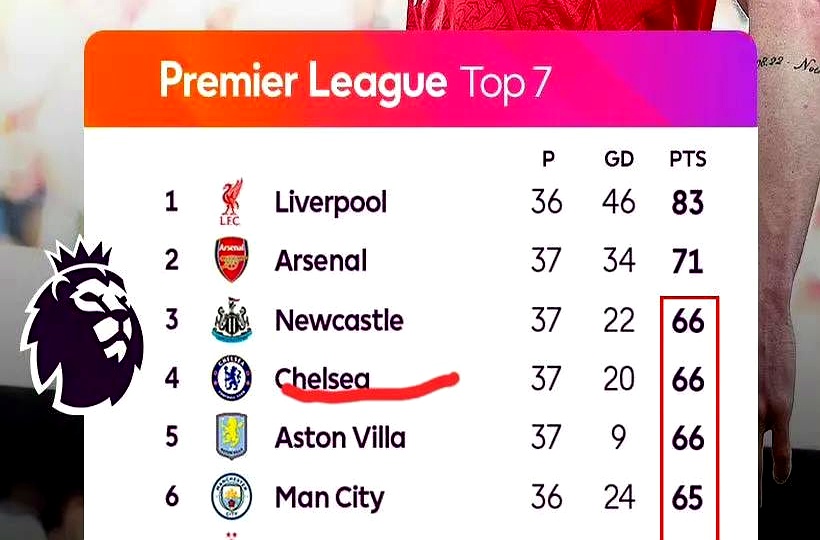Select the Newcastle club badge
820x540 pixels.
[x=231, y=321]
